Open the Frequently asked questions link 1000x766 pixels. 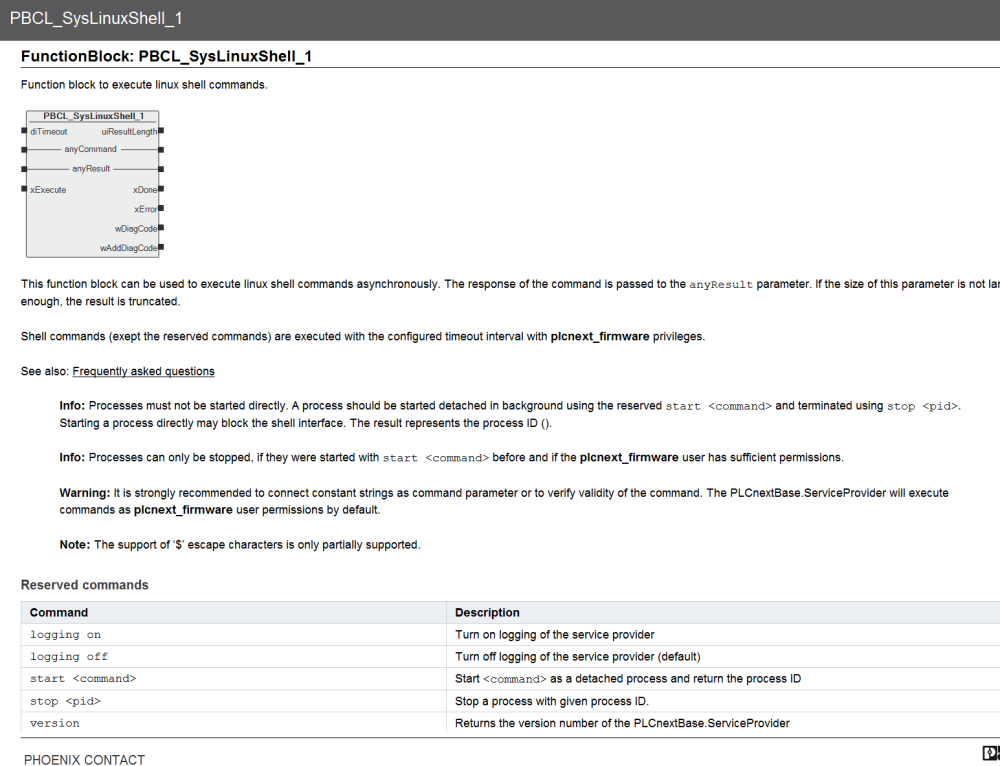pyautogui.click(x=143, y=371)
